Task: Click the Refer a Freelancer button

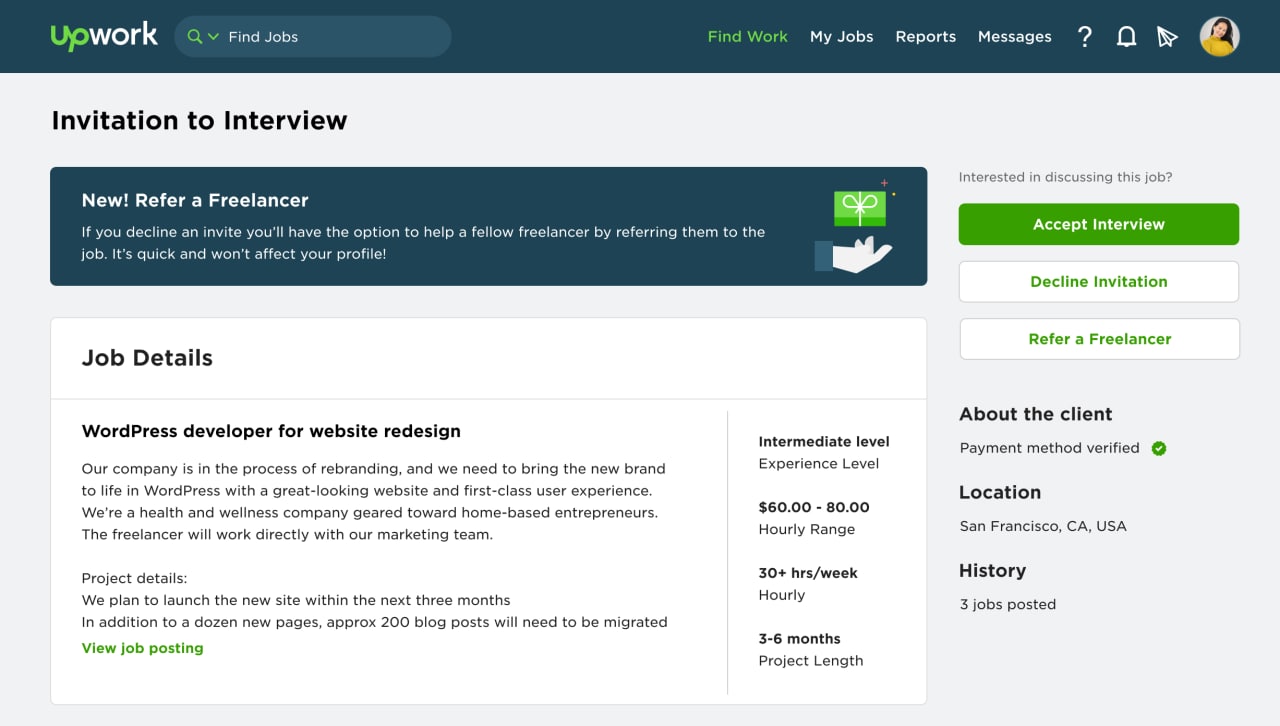Action: 1099,339
